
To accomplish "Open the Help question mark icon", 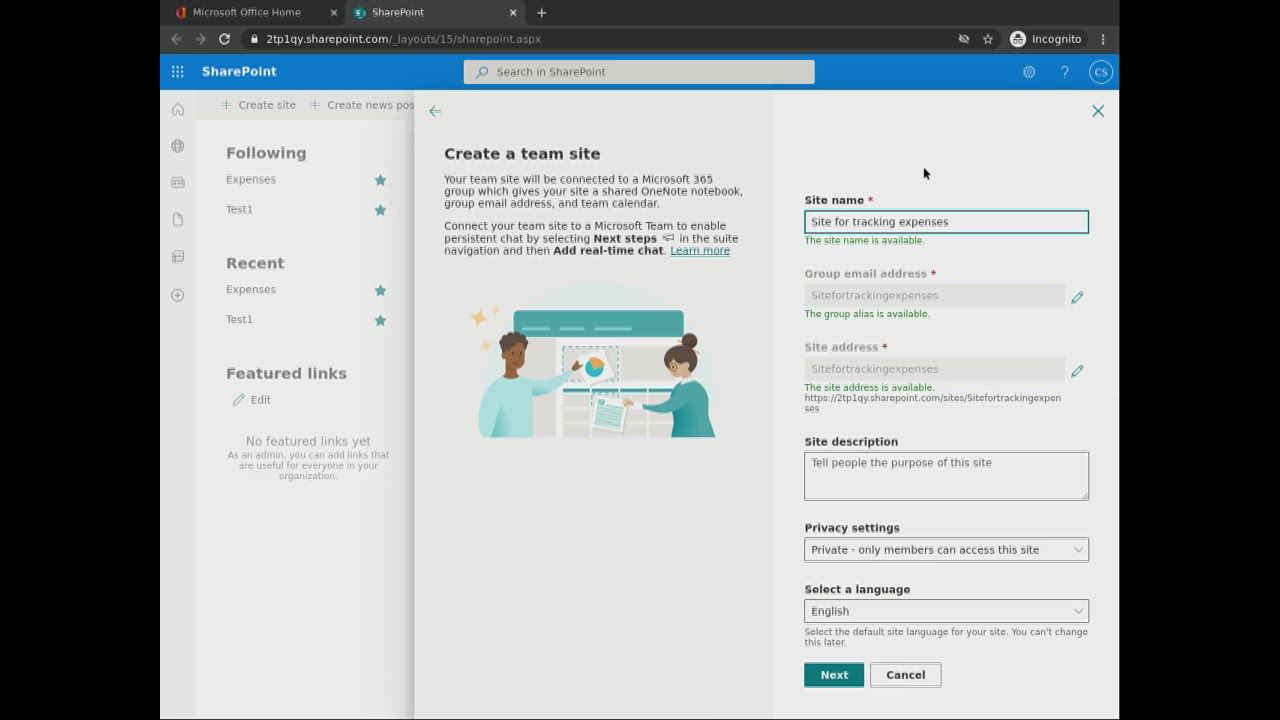I will pyautogui.click(x=1065, y=72).
